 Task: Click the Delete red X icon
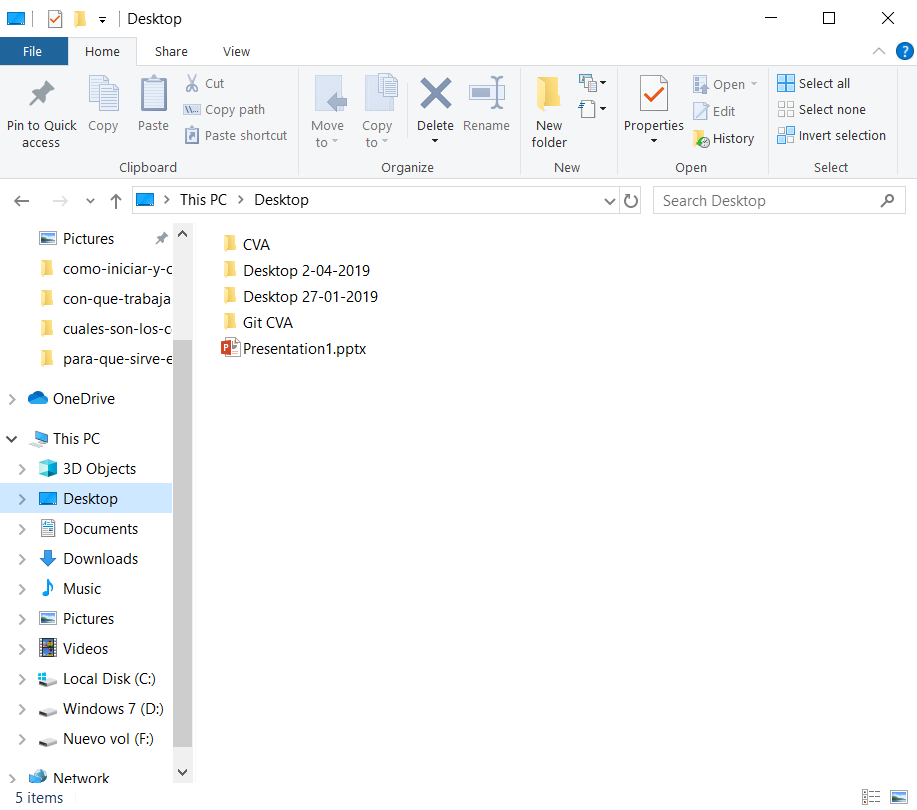(436, 94)
